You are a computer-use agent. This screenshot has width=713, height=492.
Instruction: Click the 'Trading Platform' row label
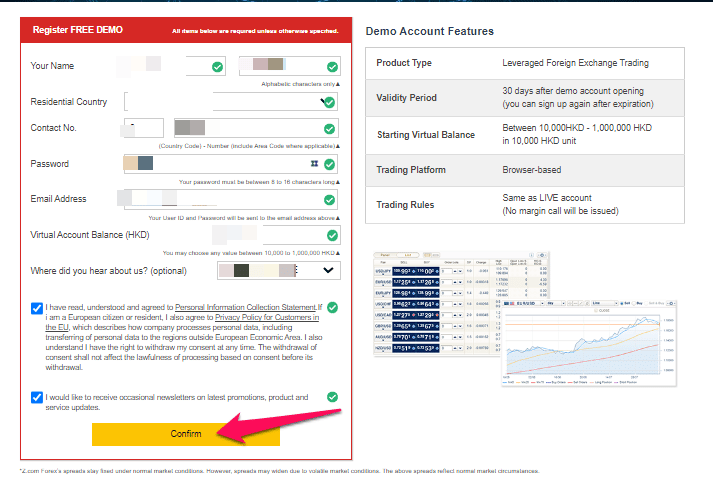pos(411,170)
